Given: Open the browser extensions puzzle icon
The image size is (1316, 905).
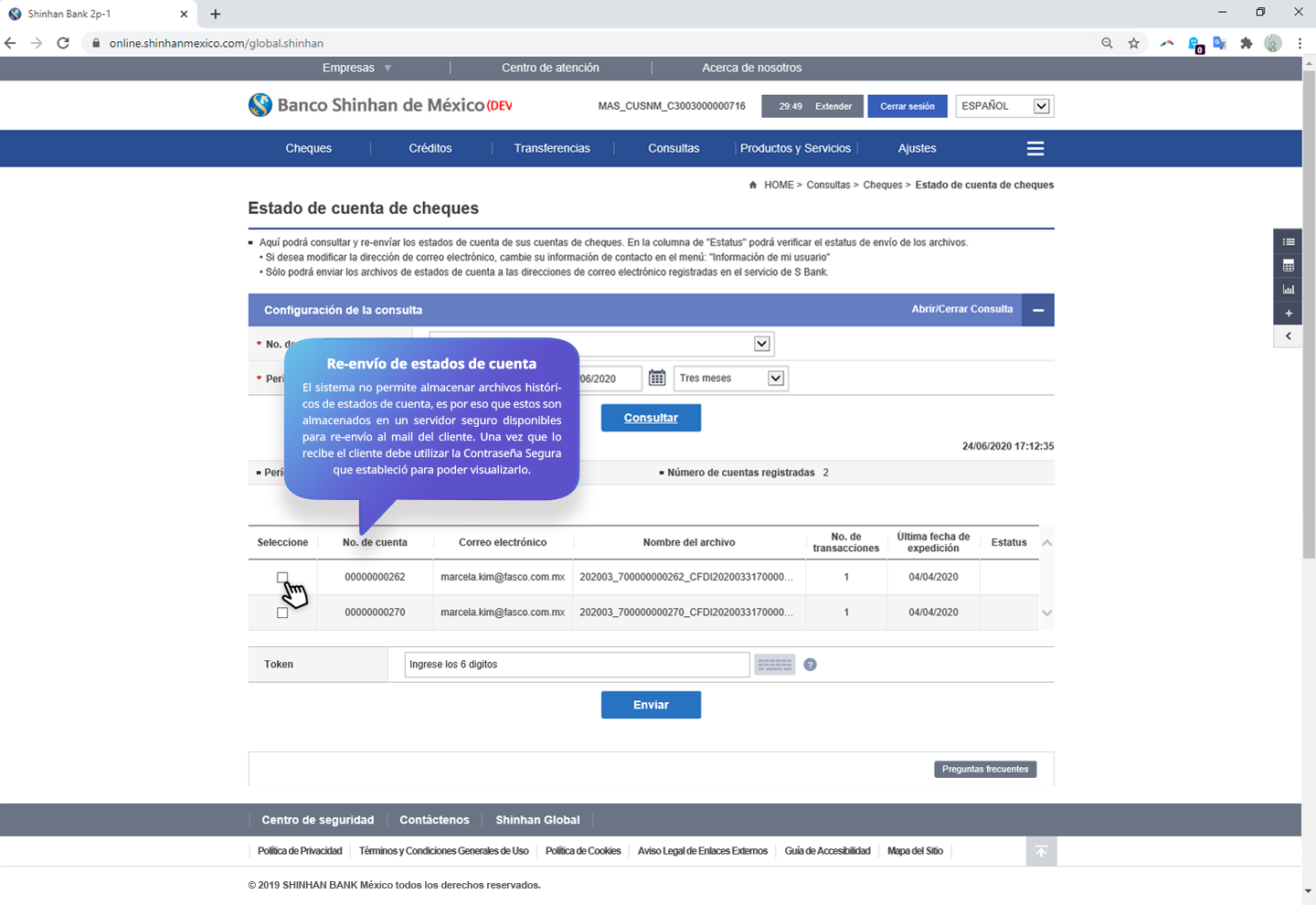Looking at the screenshot, I should 1246,43.
